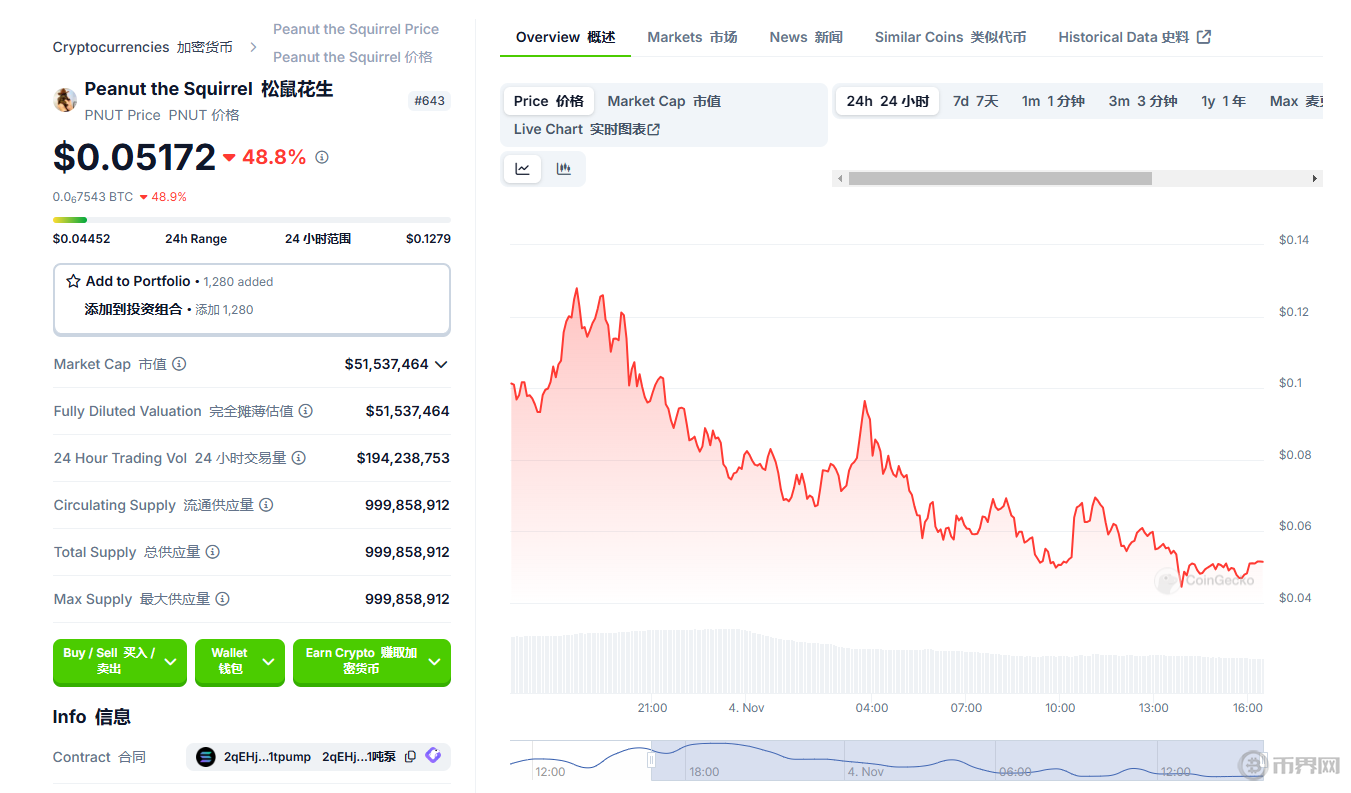Expand the Market Cap value chevron
This screenshot has height=793, width=1351.
tap(441, 364)
